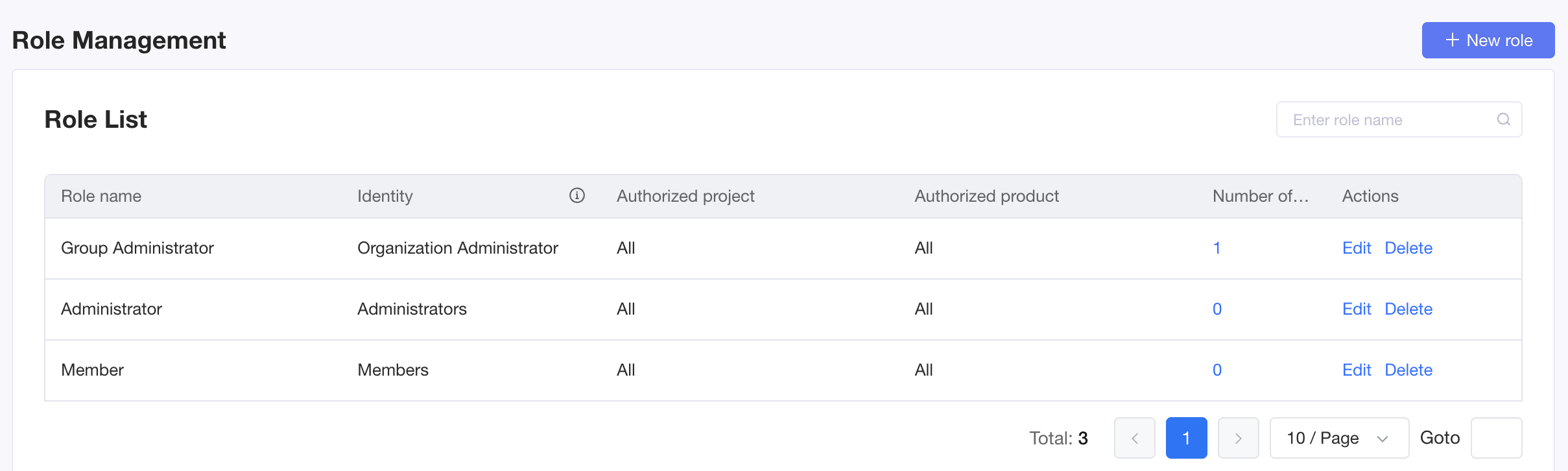Delete the Administrator role
The height and width of the screenshot is (471, 1568).
(1408, 309)
